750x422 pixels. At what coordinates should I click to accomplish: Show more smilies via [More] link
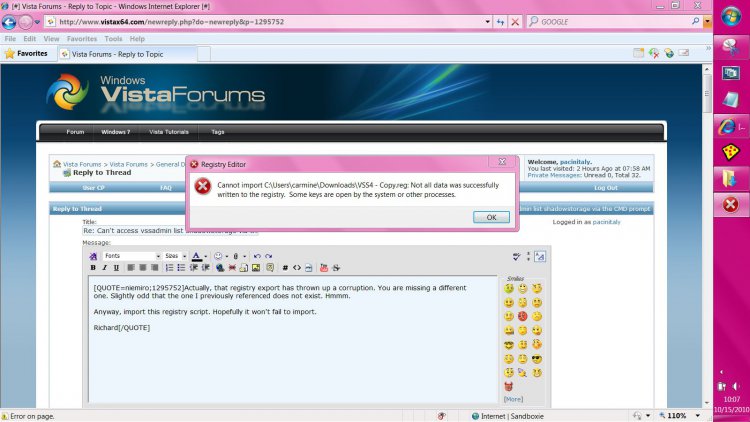(513, 399)
